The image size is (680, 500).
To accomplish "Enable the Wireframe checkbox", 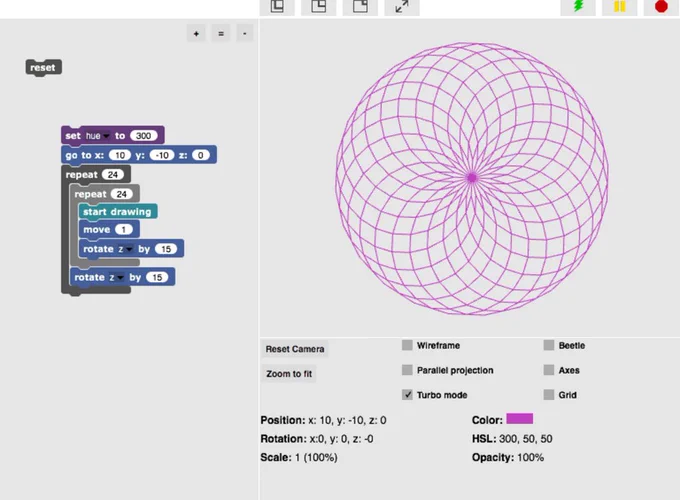I will point(407,345).
